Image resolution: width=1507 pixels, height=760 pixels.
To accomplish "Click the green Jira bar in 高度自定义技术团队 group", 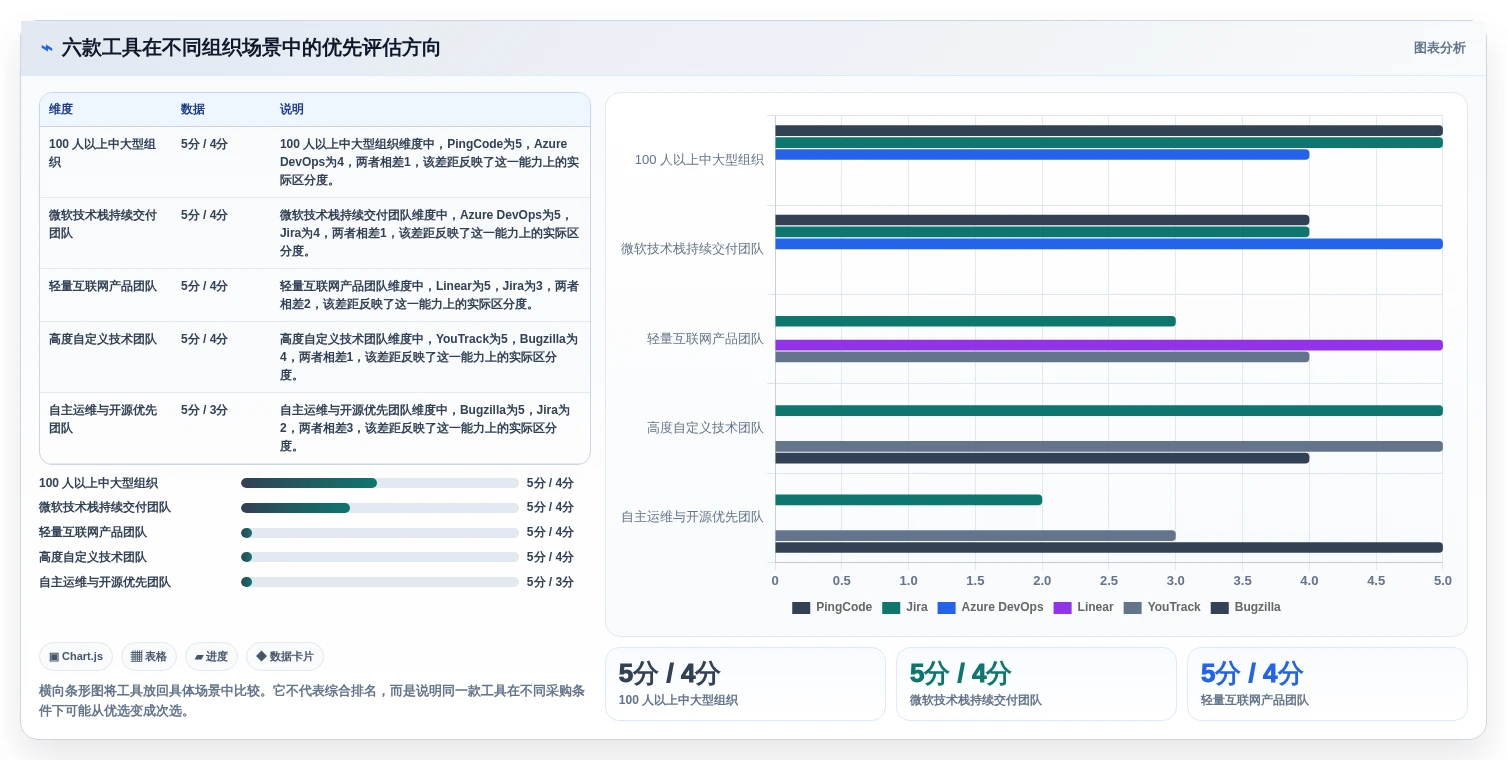I will (1109, 410).
